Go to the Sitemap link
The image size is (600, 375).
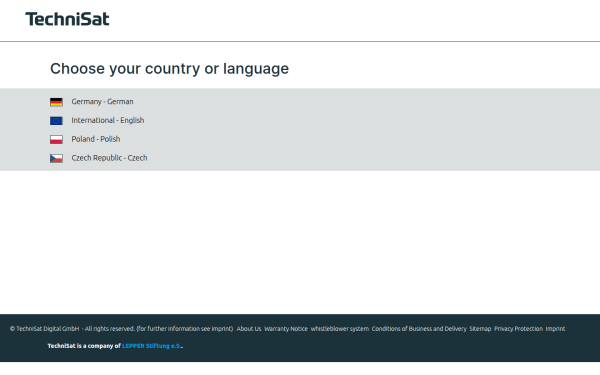coord(480,329)
